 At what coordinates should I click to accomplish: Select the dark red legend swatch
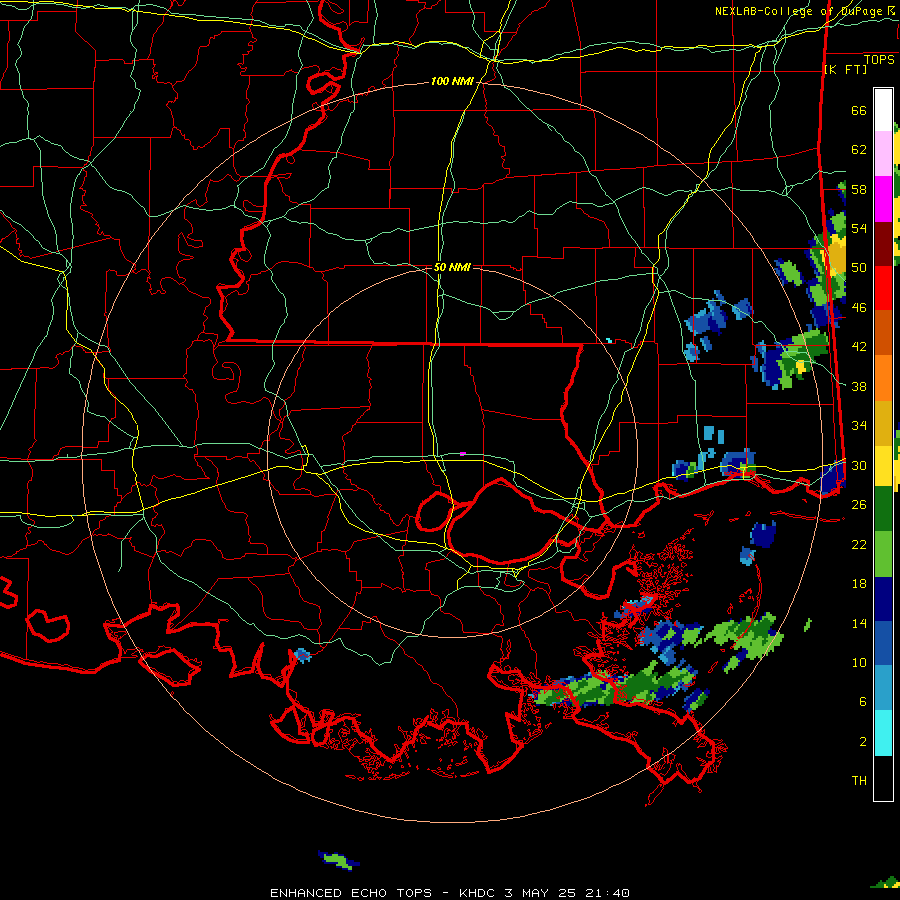[883, 244]
